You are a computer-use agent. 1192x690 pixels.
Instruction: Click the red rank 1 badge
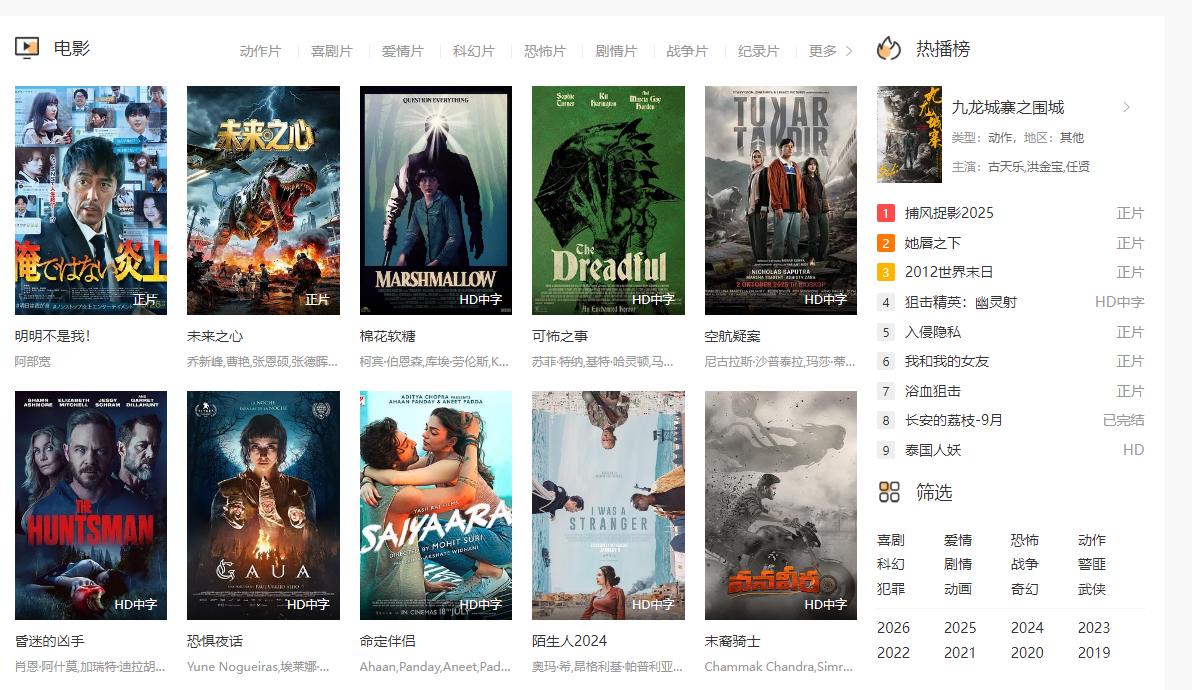tap(885, 213)
